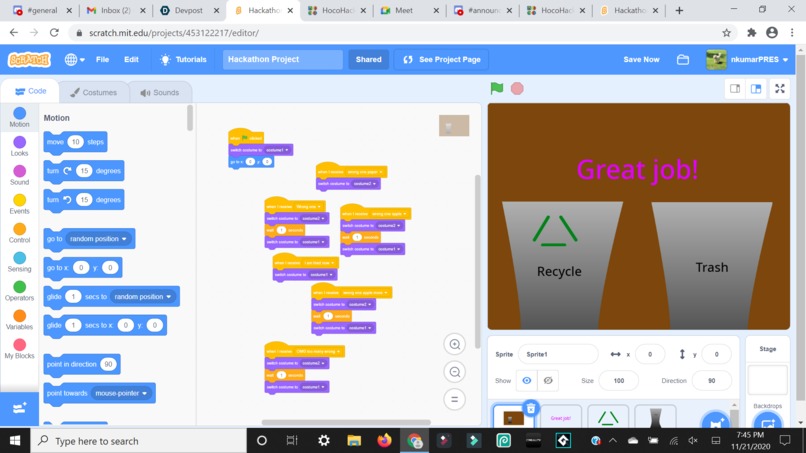Click the sprite x position field

(650, 354)
